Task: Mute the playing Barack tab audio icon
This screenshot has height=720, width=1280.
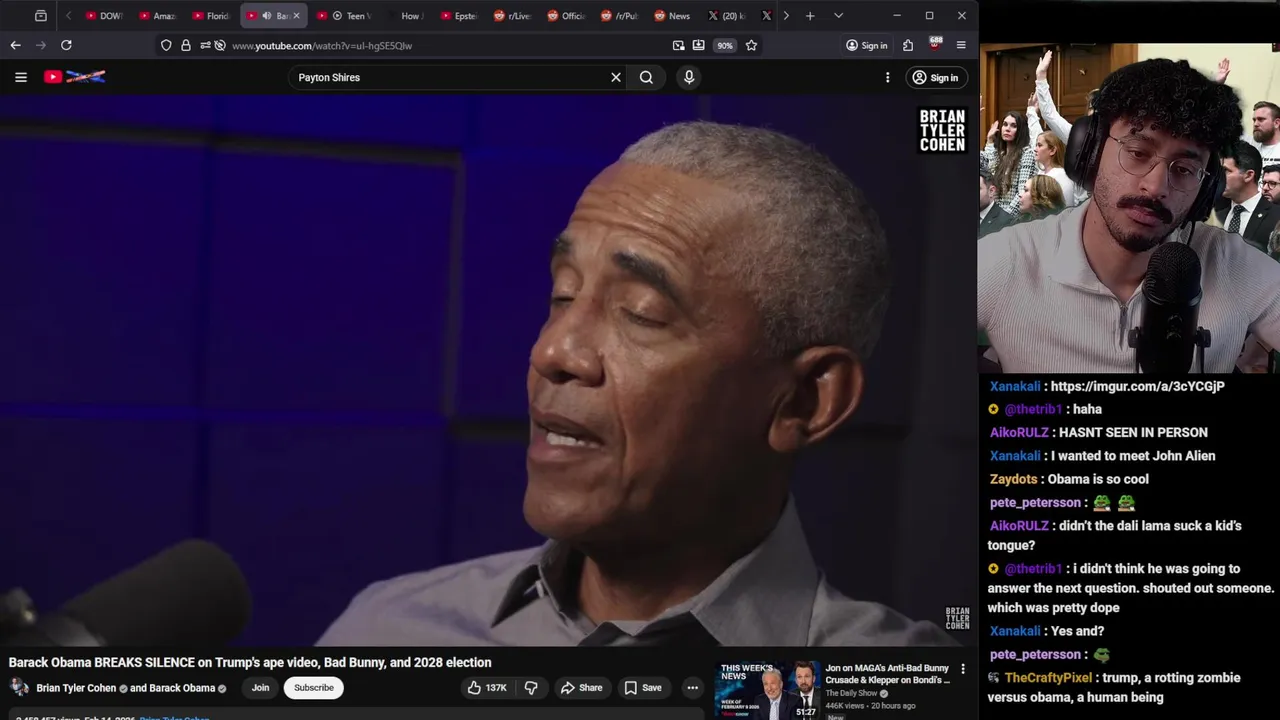Action: pos(267,16)
